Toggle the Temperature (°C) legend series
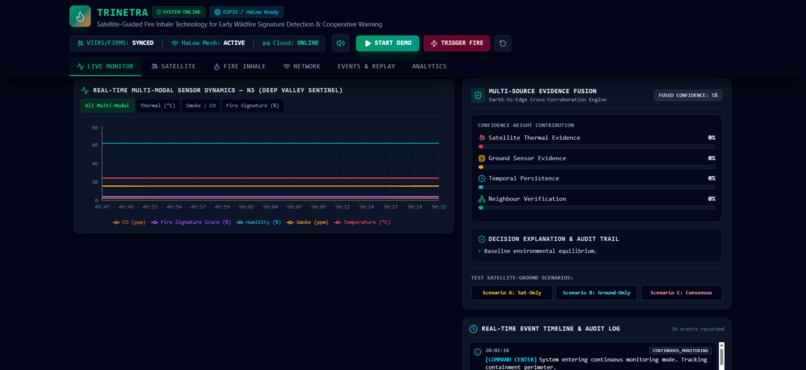Viewport: 806px width, 370px height. (362, 223)
